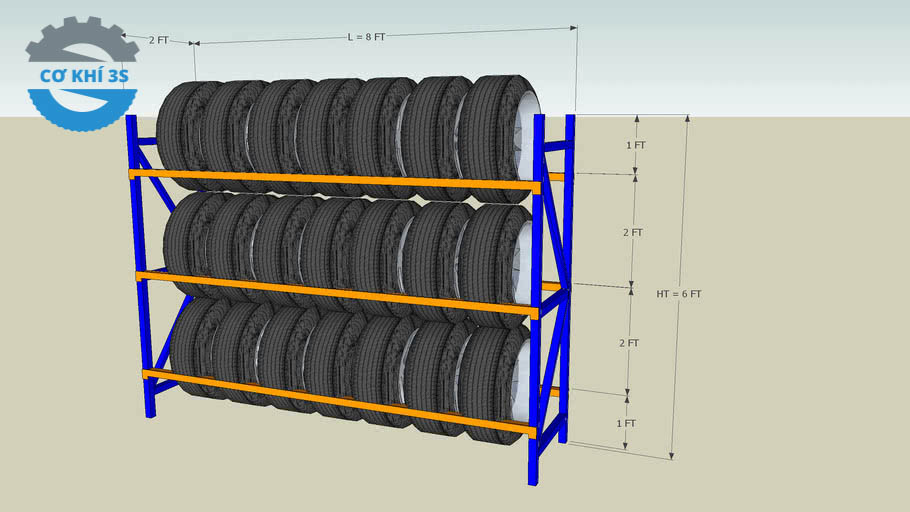Select the lower '2 FT' height dimension label
Image resolution: width=910 pixels, height=512 pixels.
tap(629, 343)
